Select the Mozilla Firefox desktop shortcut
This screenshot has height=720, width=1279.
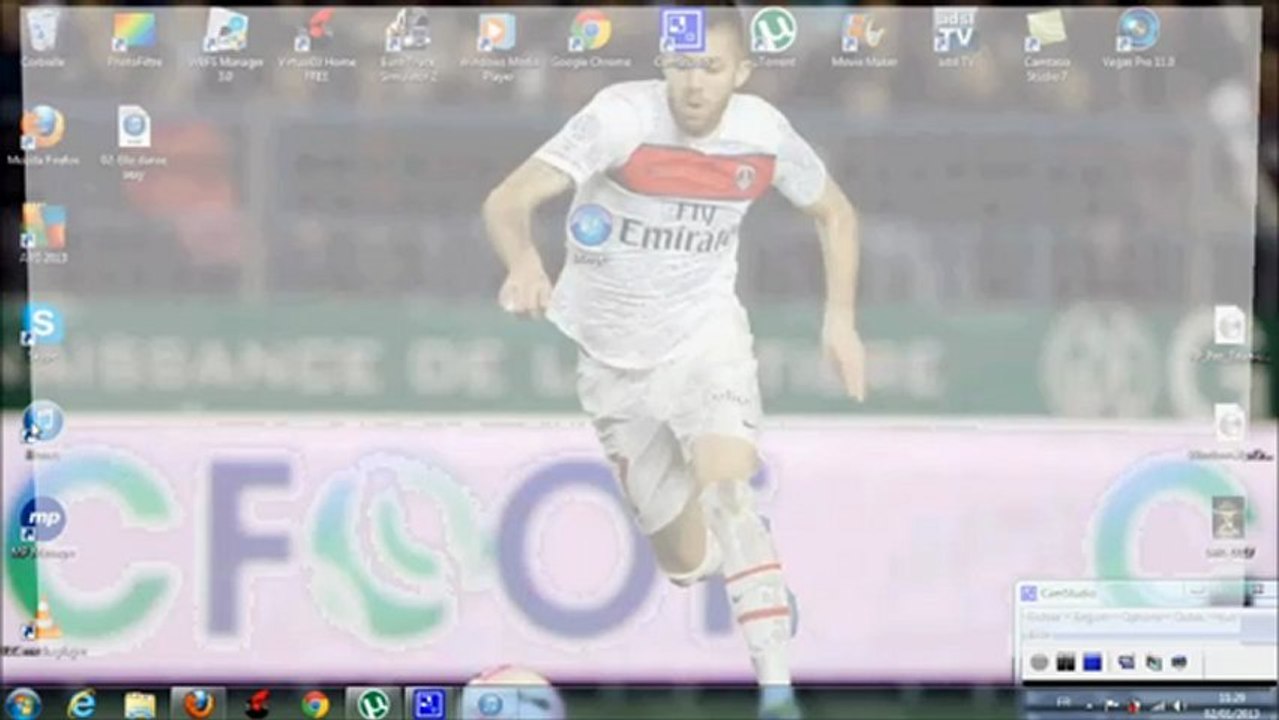43,136
